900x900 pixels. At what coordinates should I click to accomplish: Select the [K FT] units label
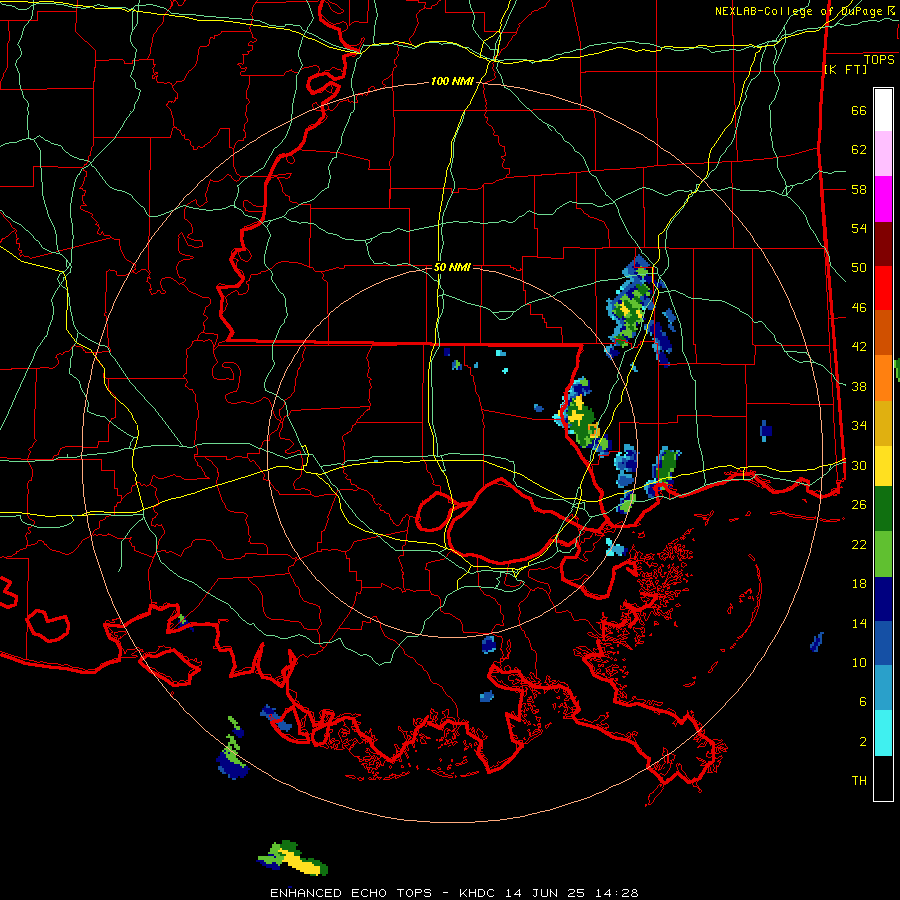click(845, 69)
